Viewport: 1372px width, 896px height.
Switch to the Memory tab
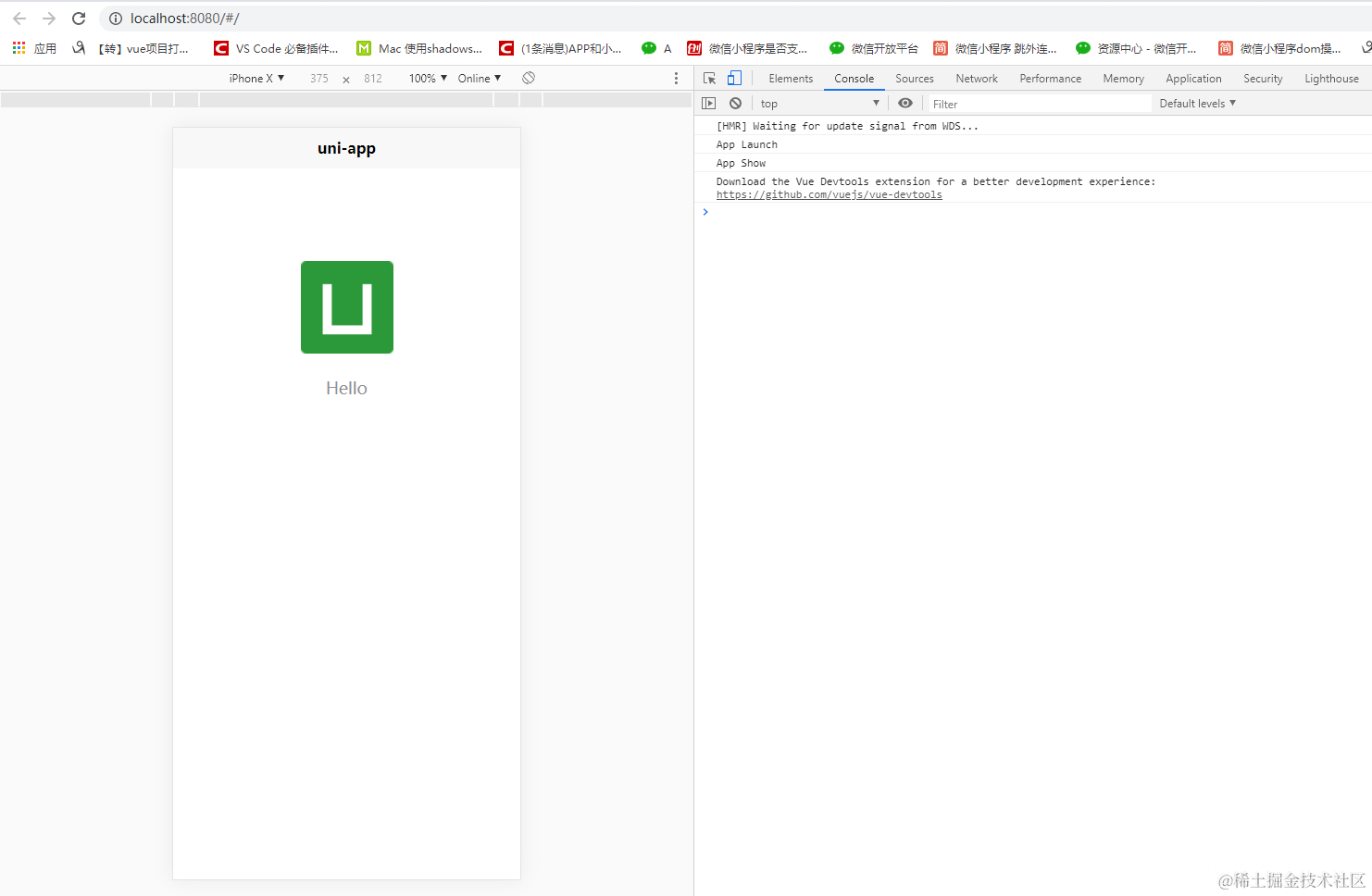coord(1123,79)
